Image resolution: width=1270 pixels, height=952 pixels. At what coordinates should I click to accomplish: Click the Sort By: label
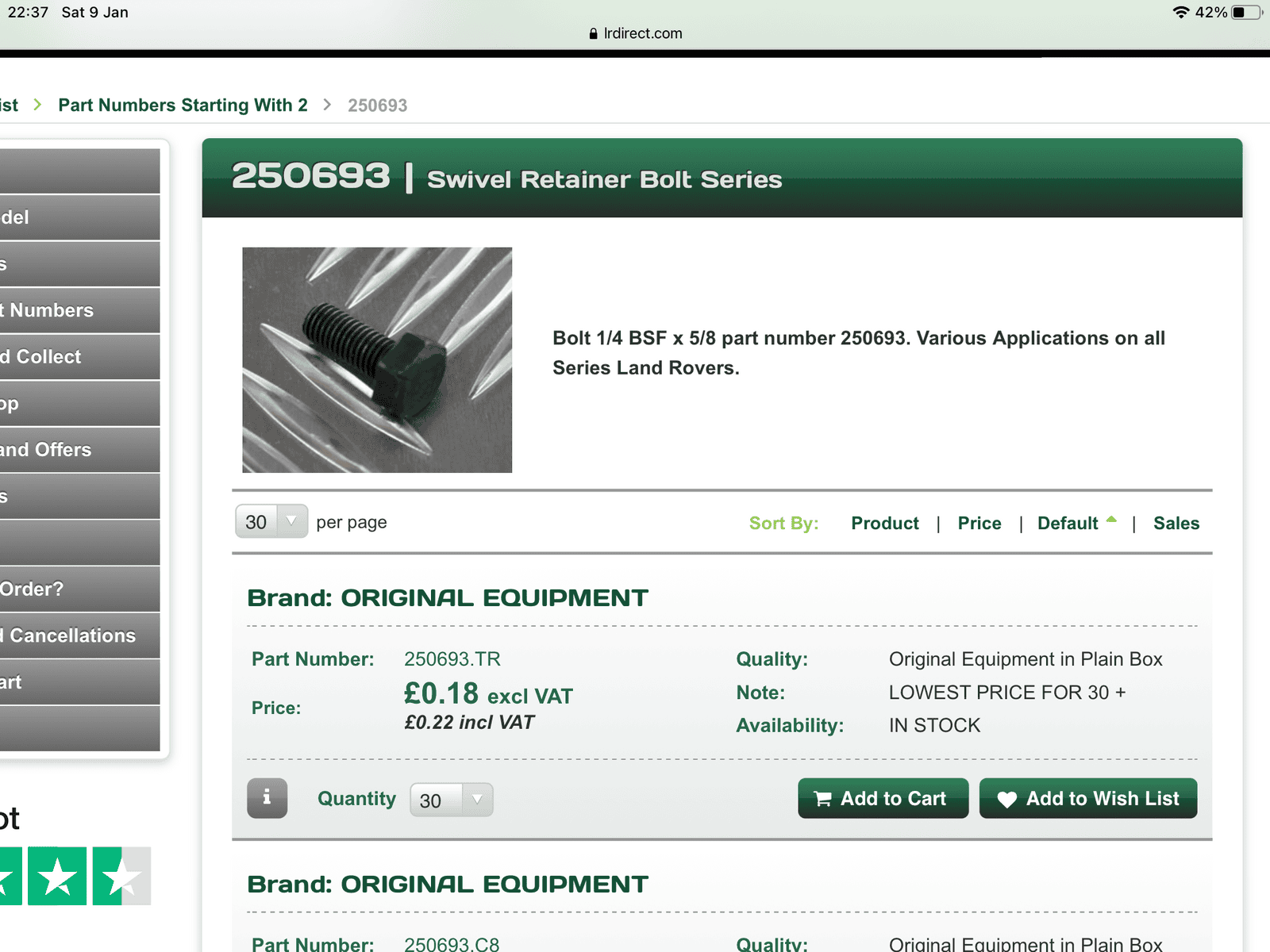(x=783, y=524)
